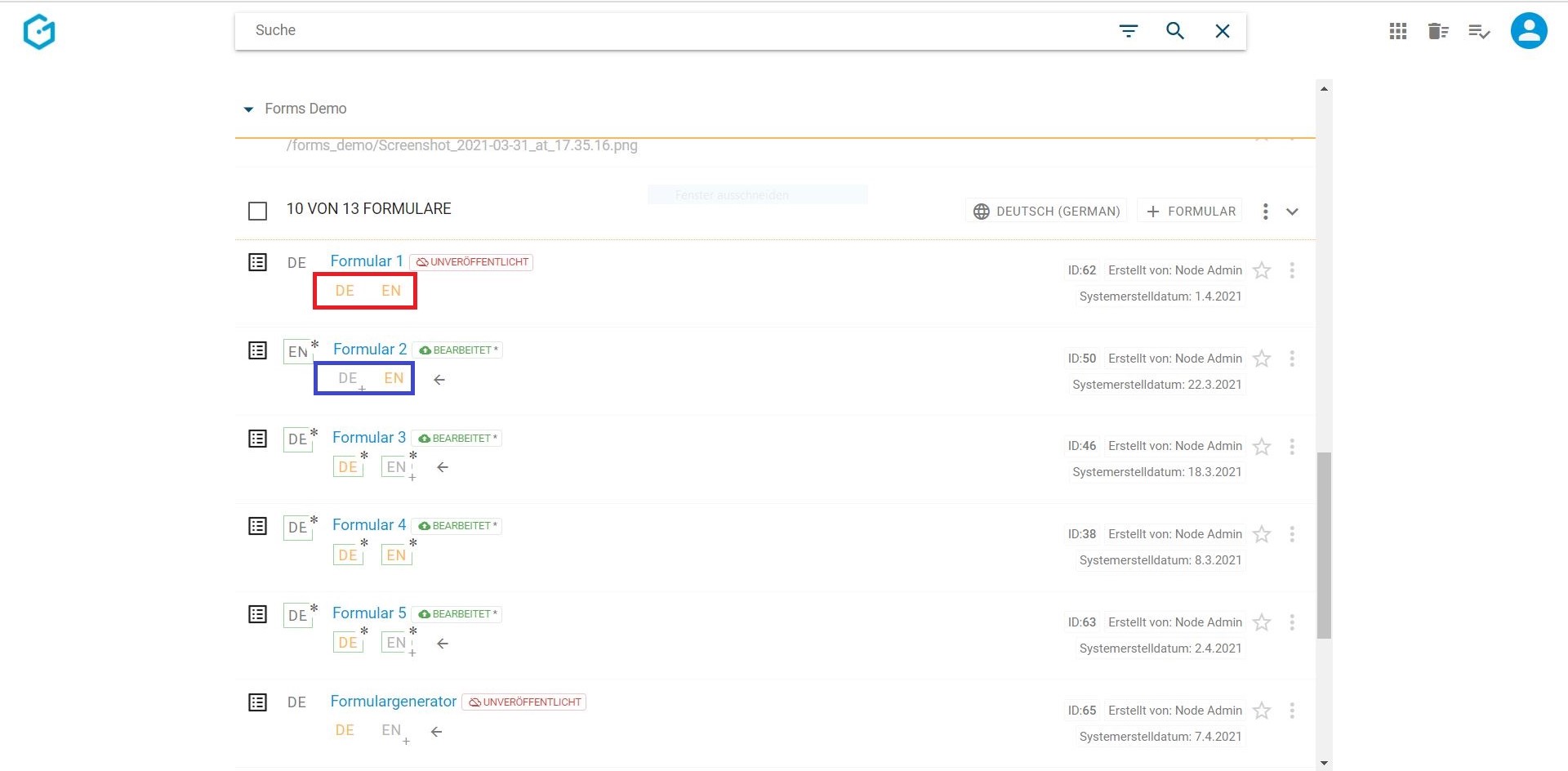Select the DE translation under Formular 2
1568x771 pixels.
coord(348,378)
